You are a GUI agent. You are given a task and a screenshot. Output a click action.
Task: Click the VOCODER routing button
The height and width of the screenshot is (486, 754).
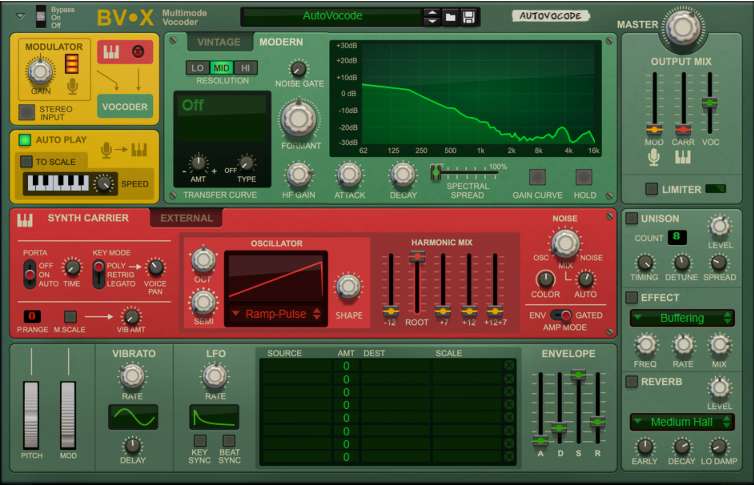pos(125,107)
